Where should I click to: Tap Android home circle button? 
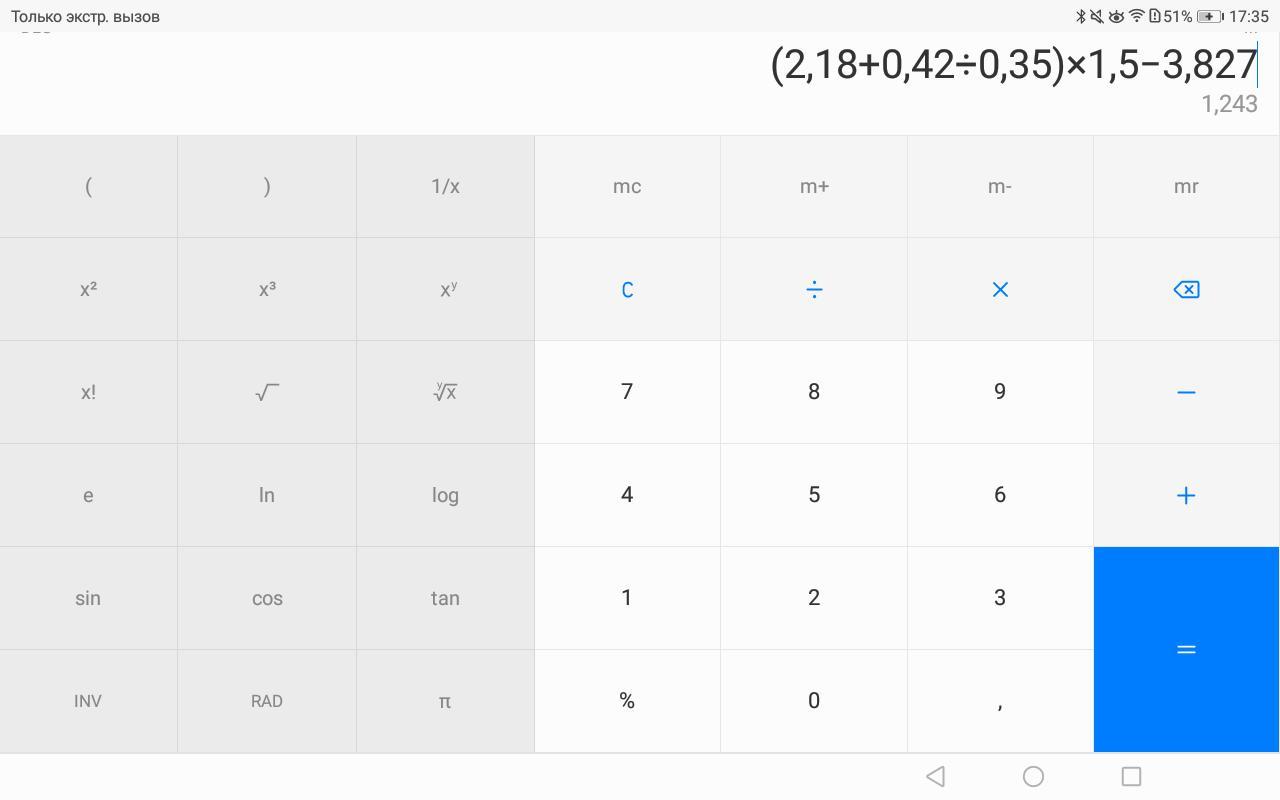(1033, 776)
